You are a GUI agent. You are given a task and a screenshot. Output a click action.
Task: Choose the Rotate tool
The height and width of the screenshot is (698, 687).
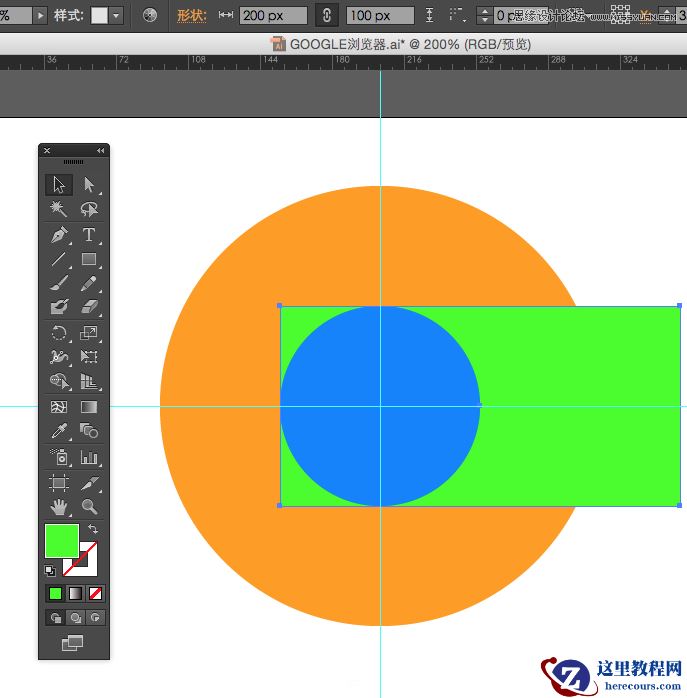(x=59, y=333)
